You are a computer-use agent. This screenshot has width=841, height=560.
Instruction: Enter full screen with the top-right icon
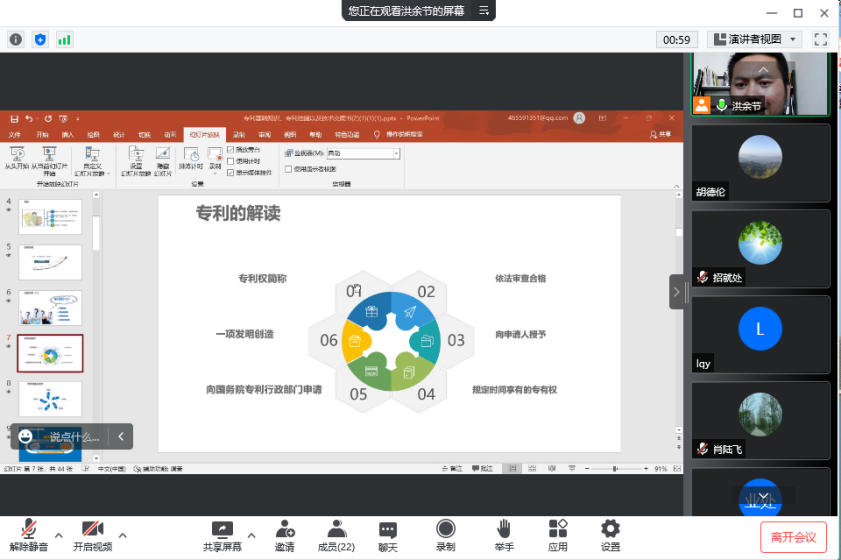tap(820, 39)
